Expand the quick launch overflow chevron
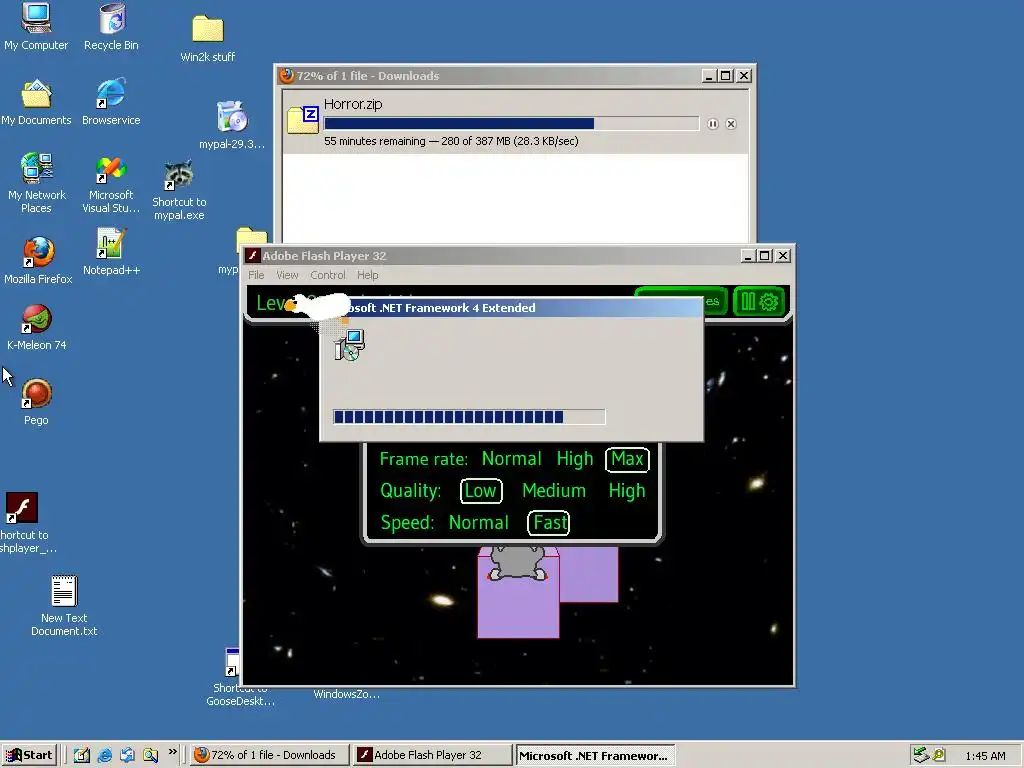 click(x=172, y=752)
